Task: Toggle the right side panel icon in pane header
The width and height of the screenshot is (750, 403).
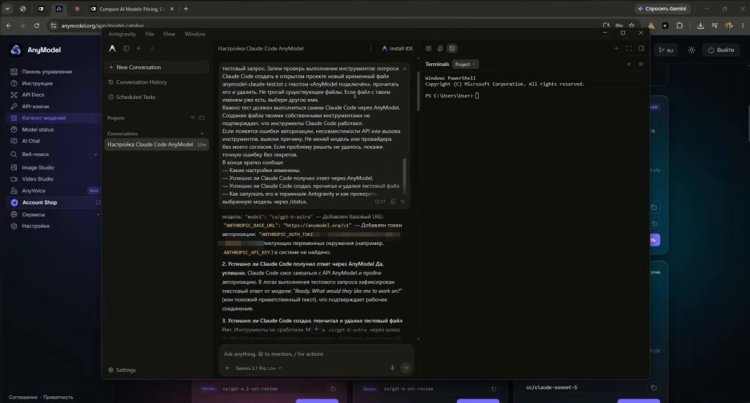Action: (x=641, y=48)
